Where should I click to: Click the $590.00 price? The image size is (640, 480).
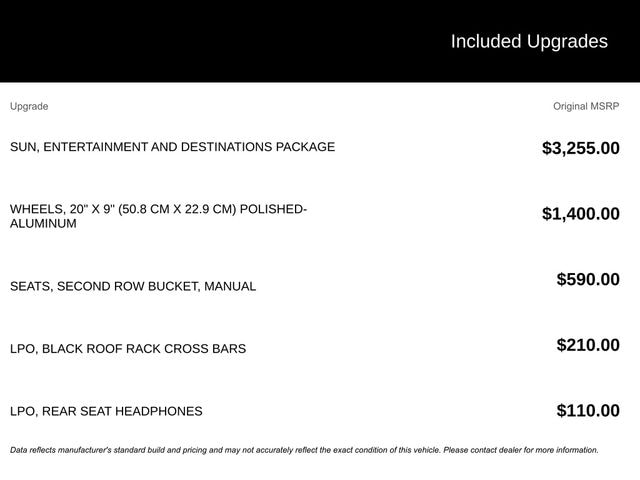pyautogui.click(x=587, y=279)
